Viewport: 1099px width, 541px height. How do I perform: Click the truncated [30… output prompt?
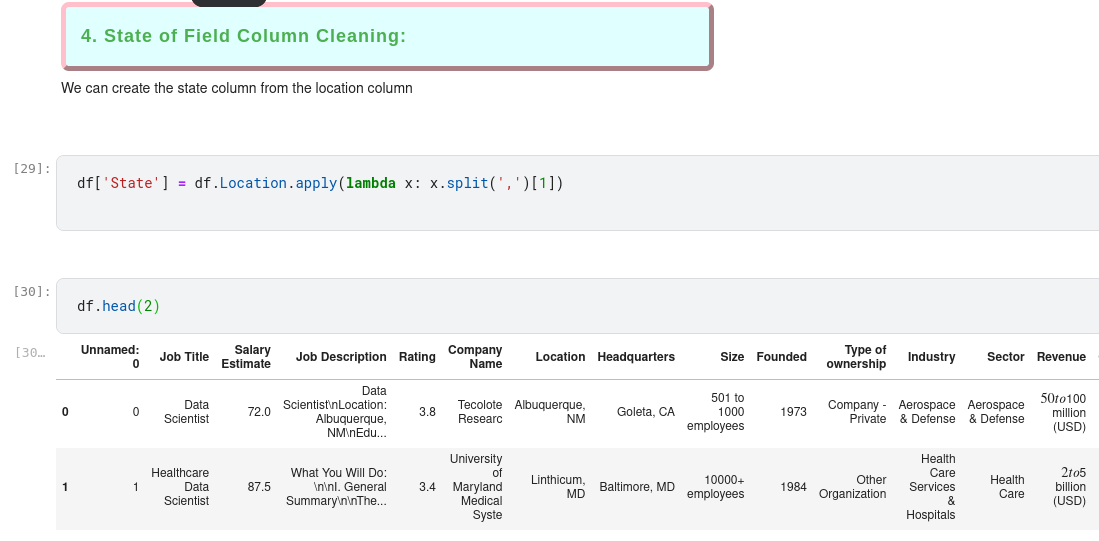pos(30,352)
